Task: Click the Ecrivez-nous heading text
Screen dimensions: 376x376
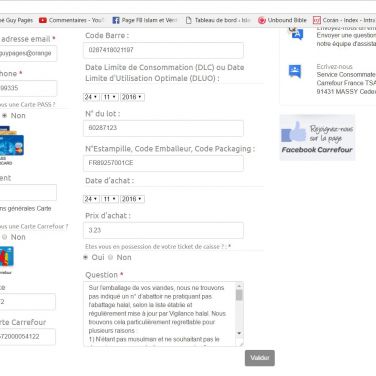Action: pyautogui.click(x=334, y=67)
